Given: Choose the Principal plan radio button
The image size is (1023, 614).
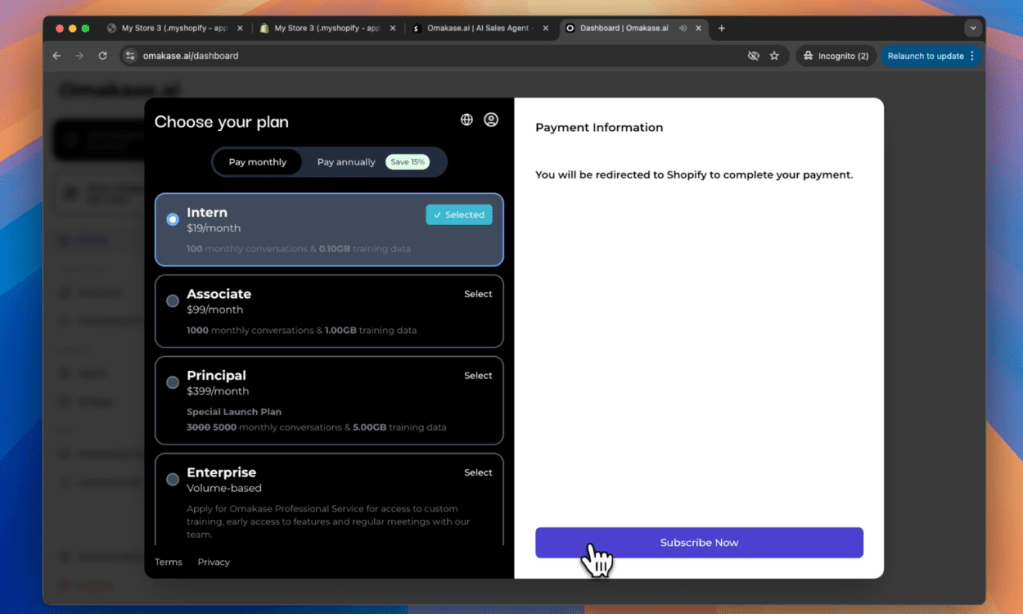Looking at the screenshot, I should [173, 383].
